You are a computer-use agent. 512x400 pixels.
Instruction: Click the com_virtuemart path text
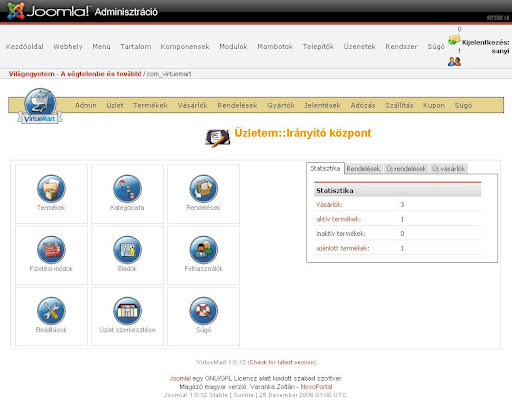(169, 74)
